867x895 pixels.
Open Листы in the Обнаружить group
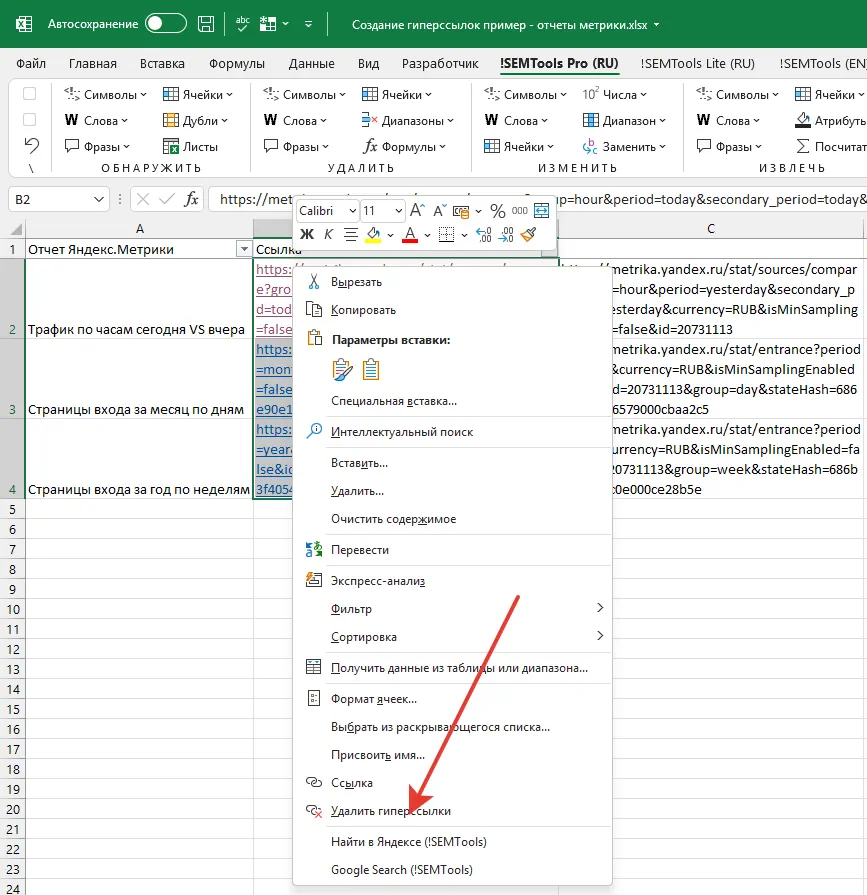[x=190, y=147]
